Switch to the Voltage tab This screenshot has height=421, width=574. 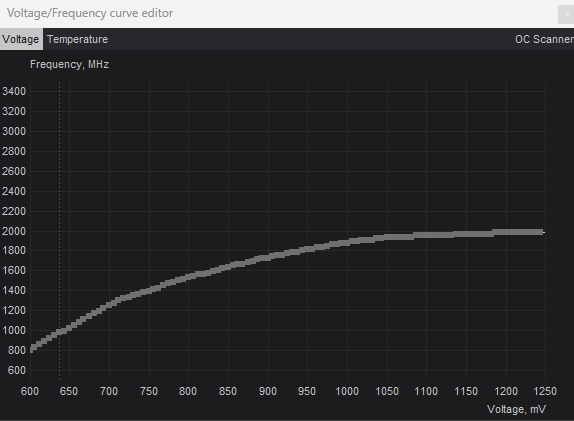pyautogui.click(x=21, y=39)
